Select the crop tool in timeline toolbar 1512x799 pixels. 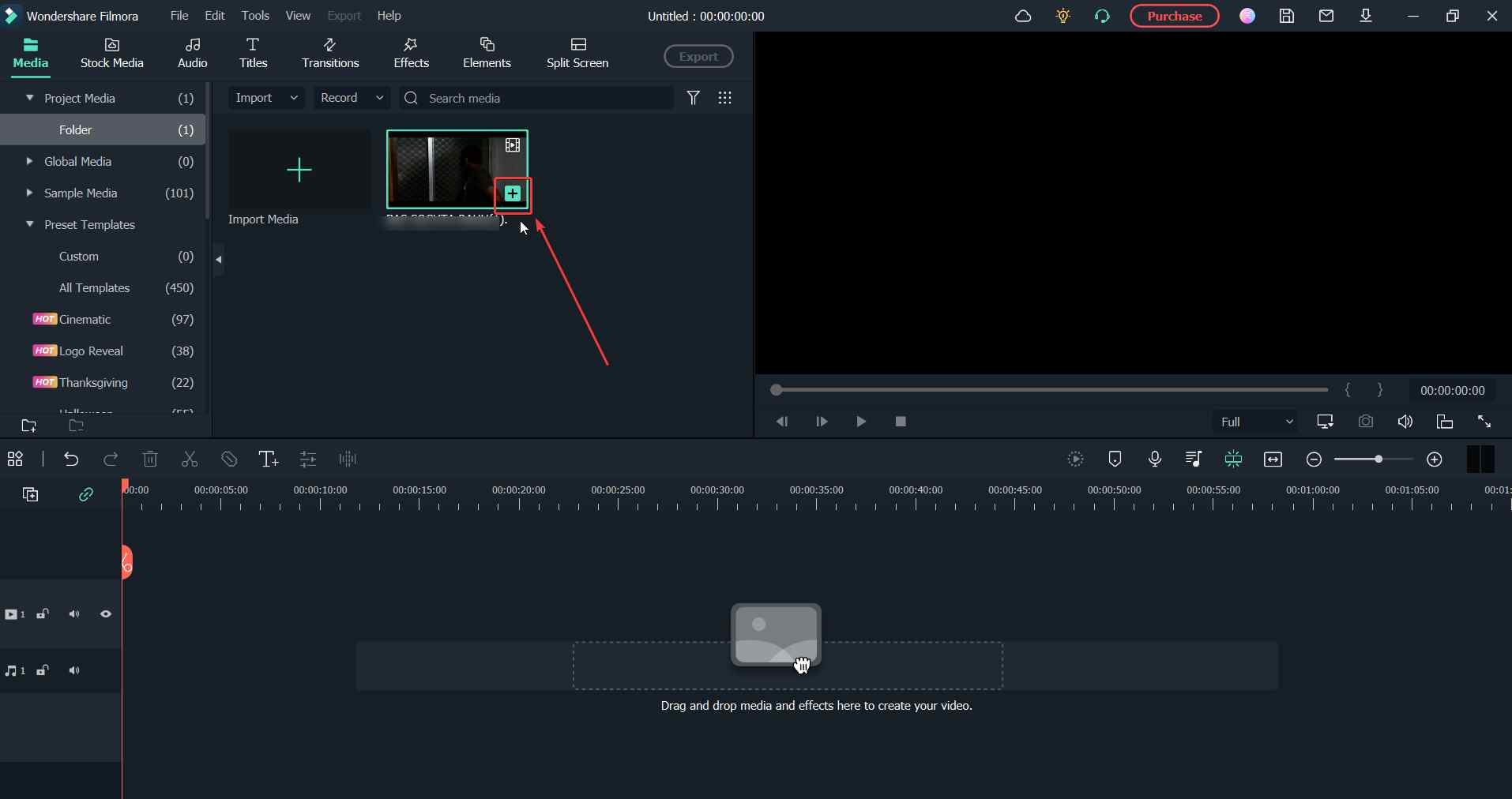pos(229,459)
